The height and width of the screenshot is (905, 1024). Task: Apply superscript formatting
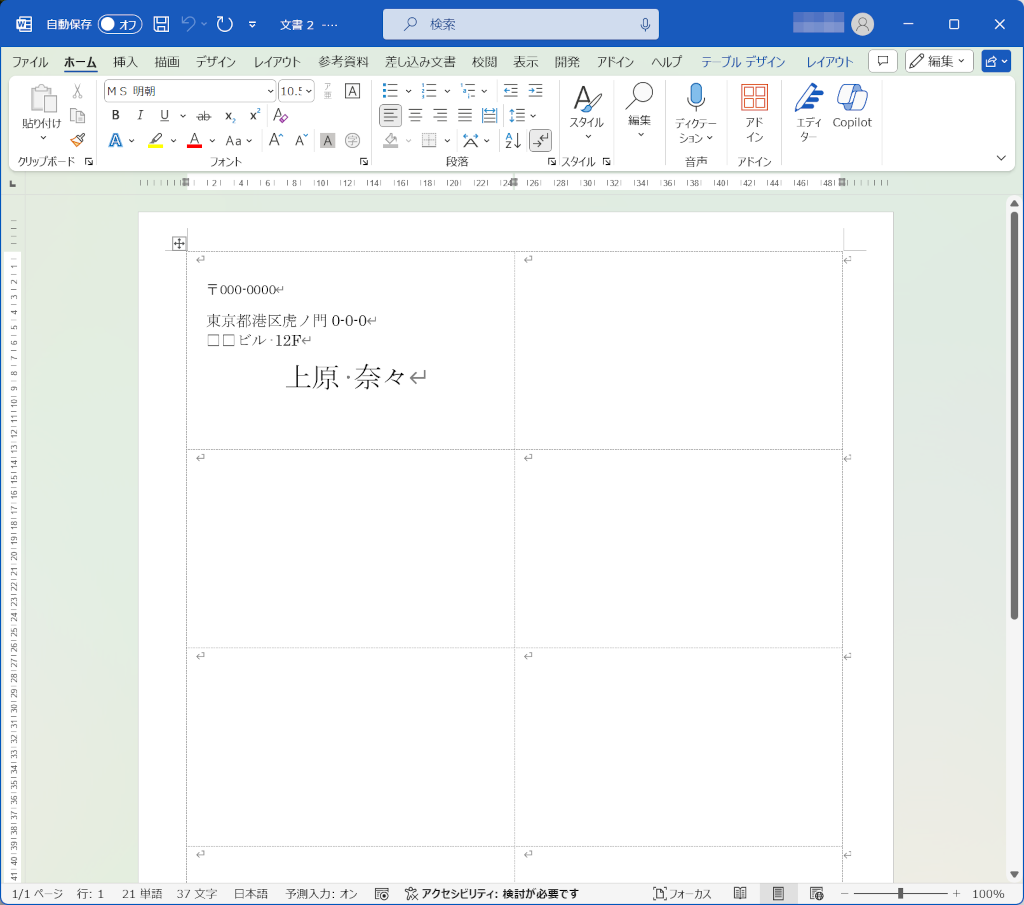[x=255, y=116]
